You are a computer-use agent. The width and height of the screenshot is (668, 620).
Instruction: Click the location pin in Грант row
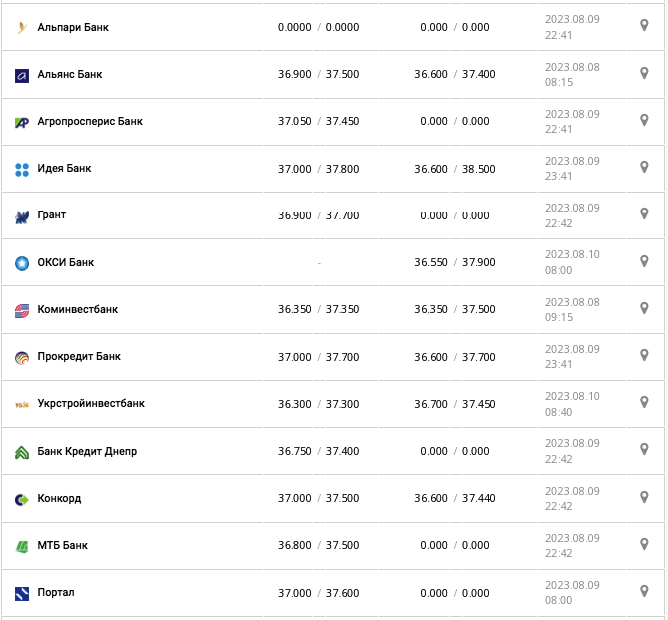click(644, 214)
